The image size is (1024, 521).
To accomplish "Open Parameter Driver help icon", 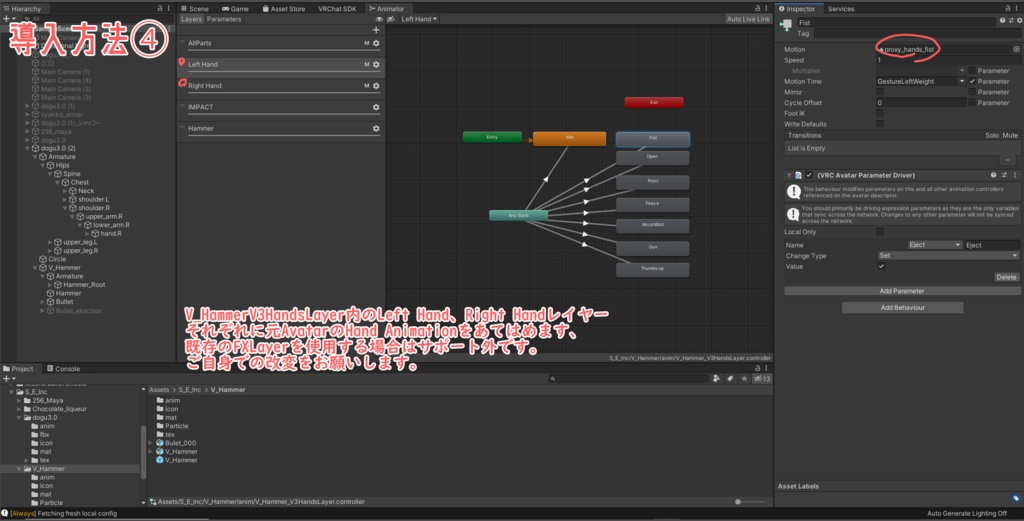I will [993, 175].
